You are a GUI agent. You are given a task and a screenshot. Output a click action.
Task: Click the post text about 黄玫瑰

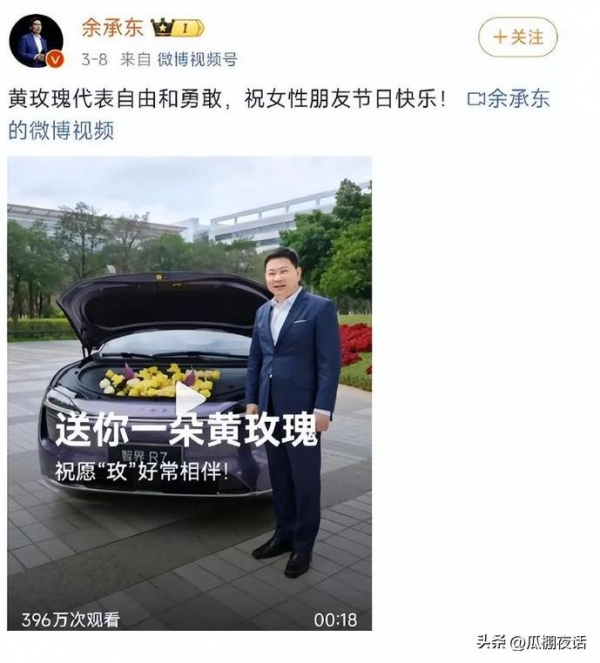click(227, 99)
